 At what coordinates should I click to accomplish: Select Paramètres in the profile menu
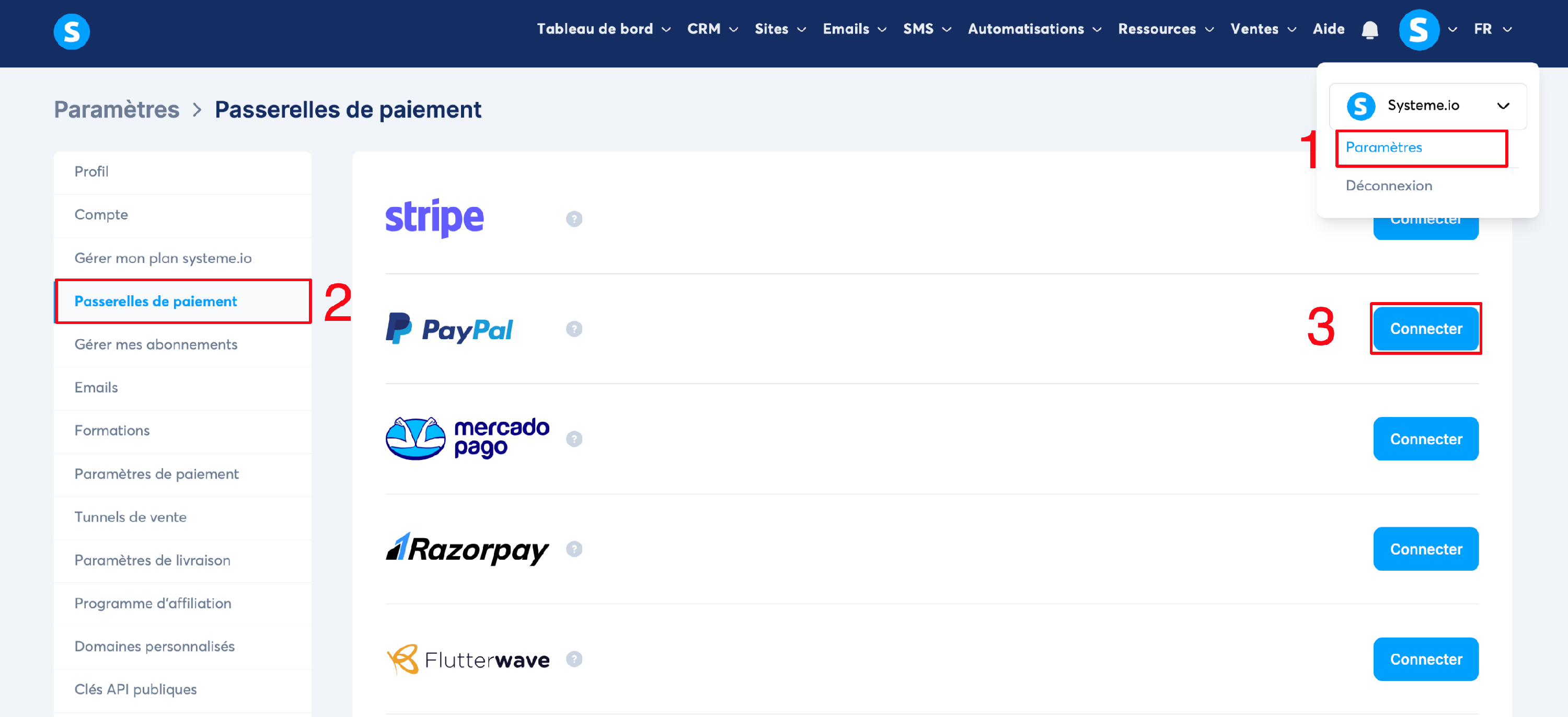click(1383, 147)
